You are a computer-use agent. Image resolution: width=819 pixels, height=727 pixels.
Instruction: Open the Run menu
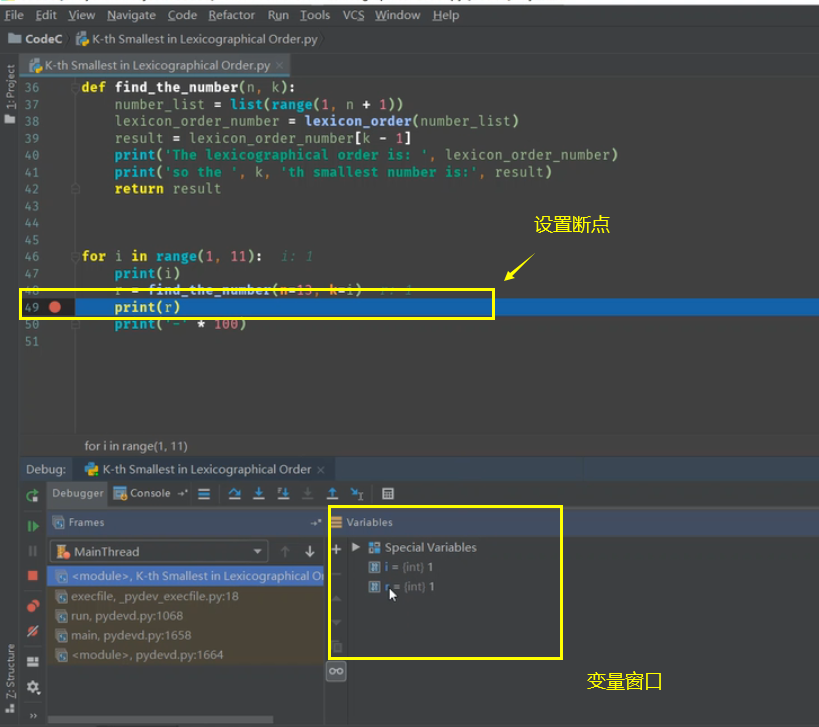click(x=278, y=15)
